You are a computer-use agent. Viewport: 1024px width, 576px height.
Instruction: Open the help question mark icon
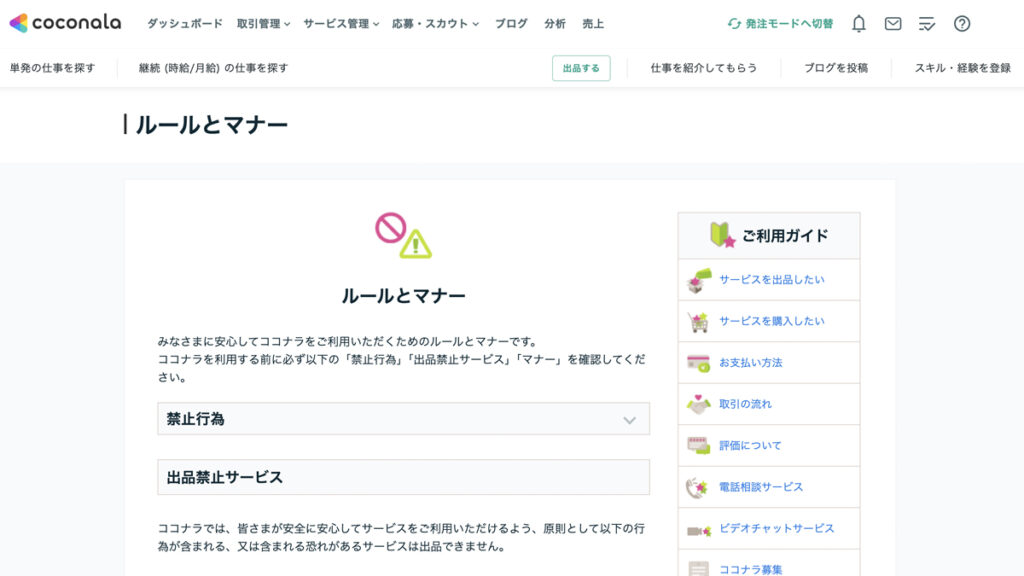click(x=962, y=24)
